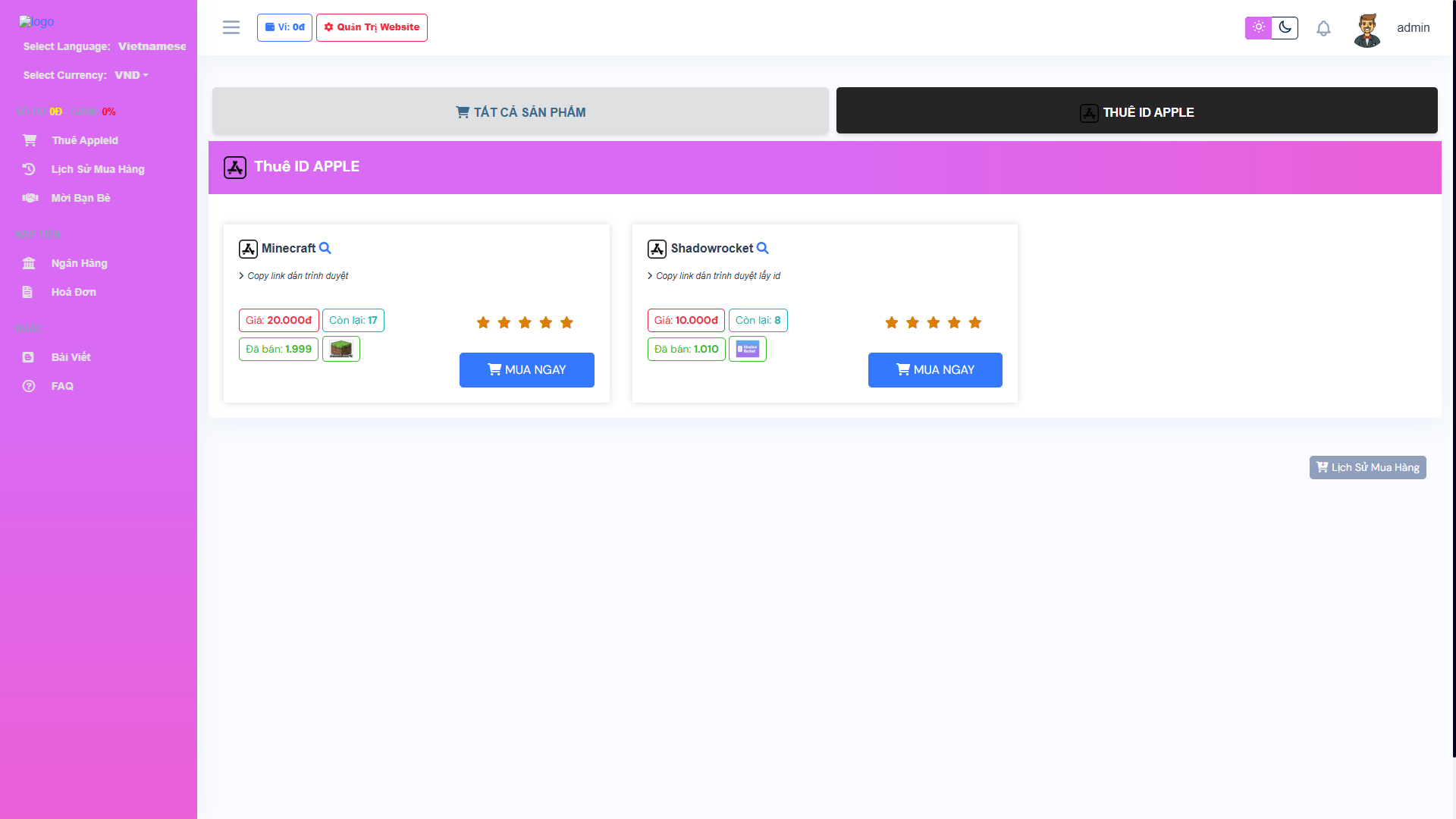Click the admin avatar picture
Viewport: 1456px width, 819px height.
pyautogui.click(x=1367, y=30)
